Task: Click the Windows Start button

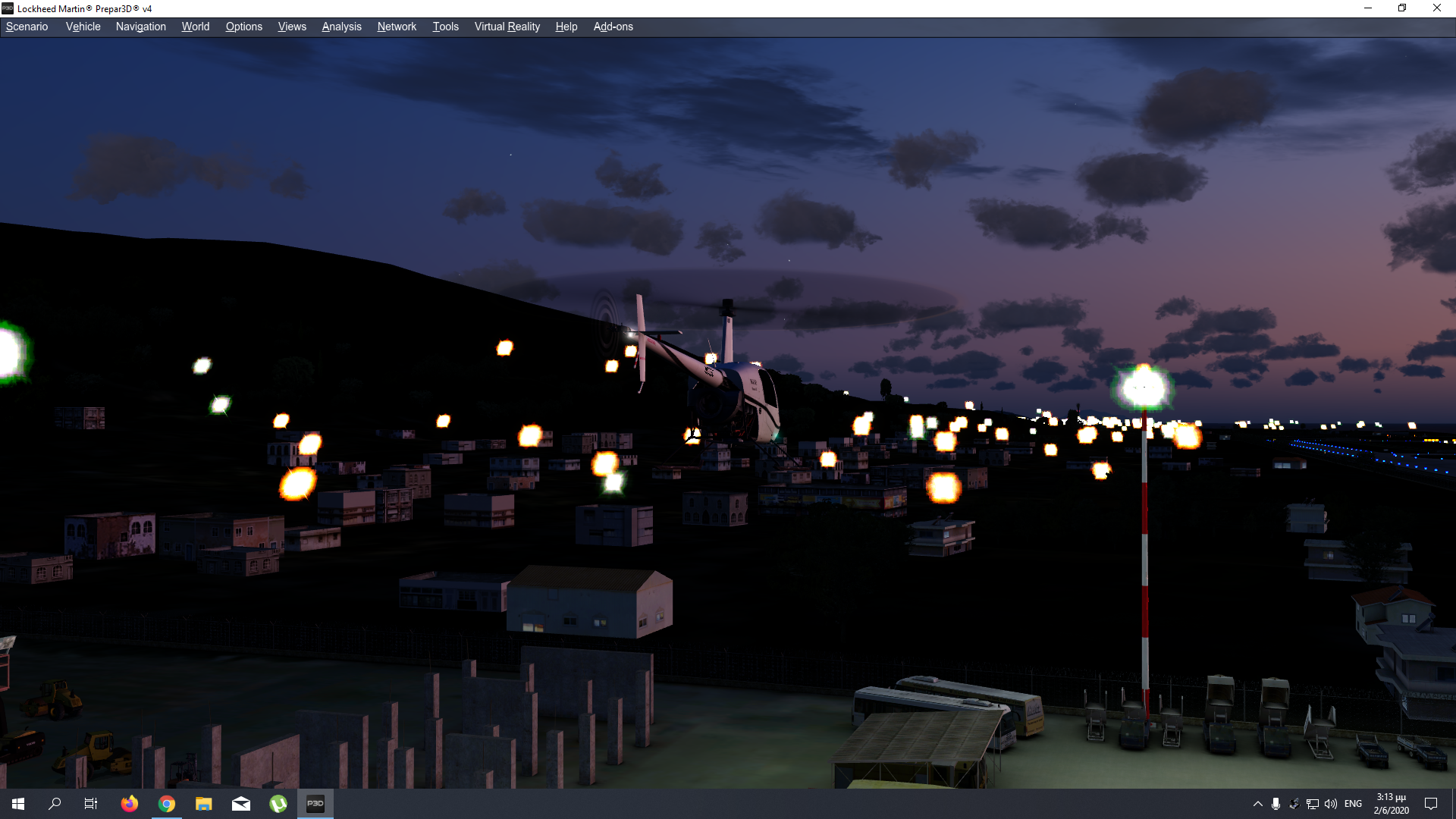Action: pos(18,804)
